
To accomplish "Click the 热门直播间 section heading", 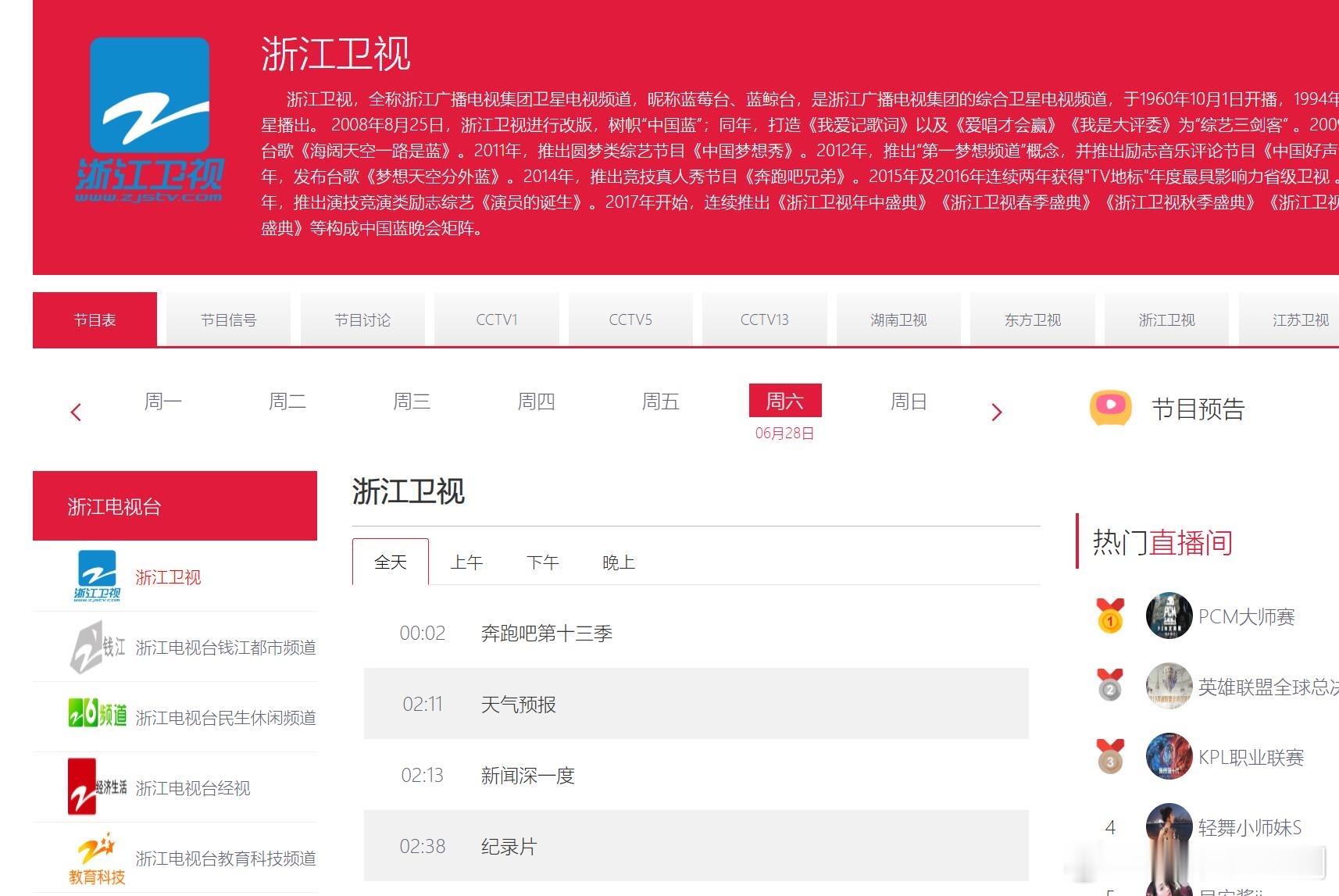I will pos(1162,542).
